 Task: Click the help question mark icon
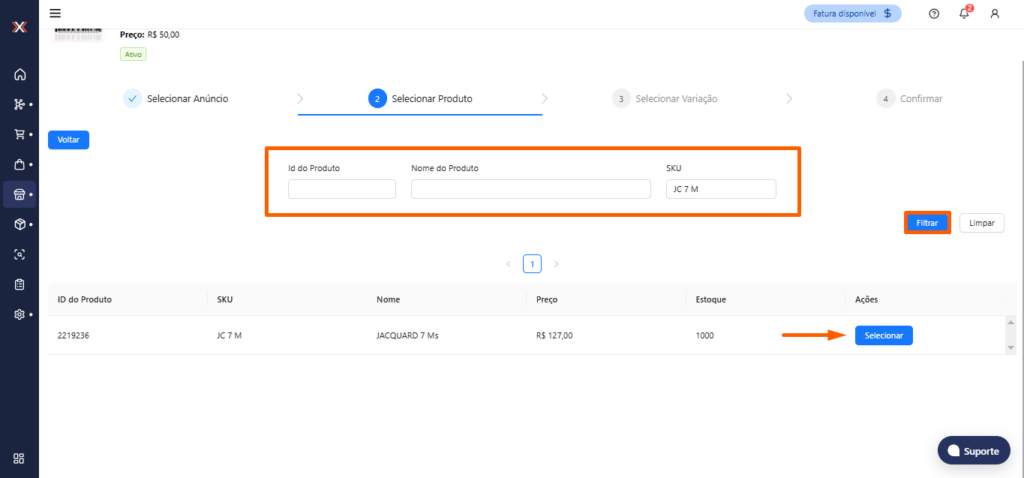pos(934,13)
